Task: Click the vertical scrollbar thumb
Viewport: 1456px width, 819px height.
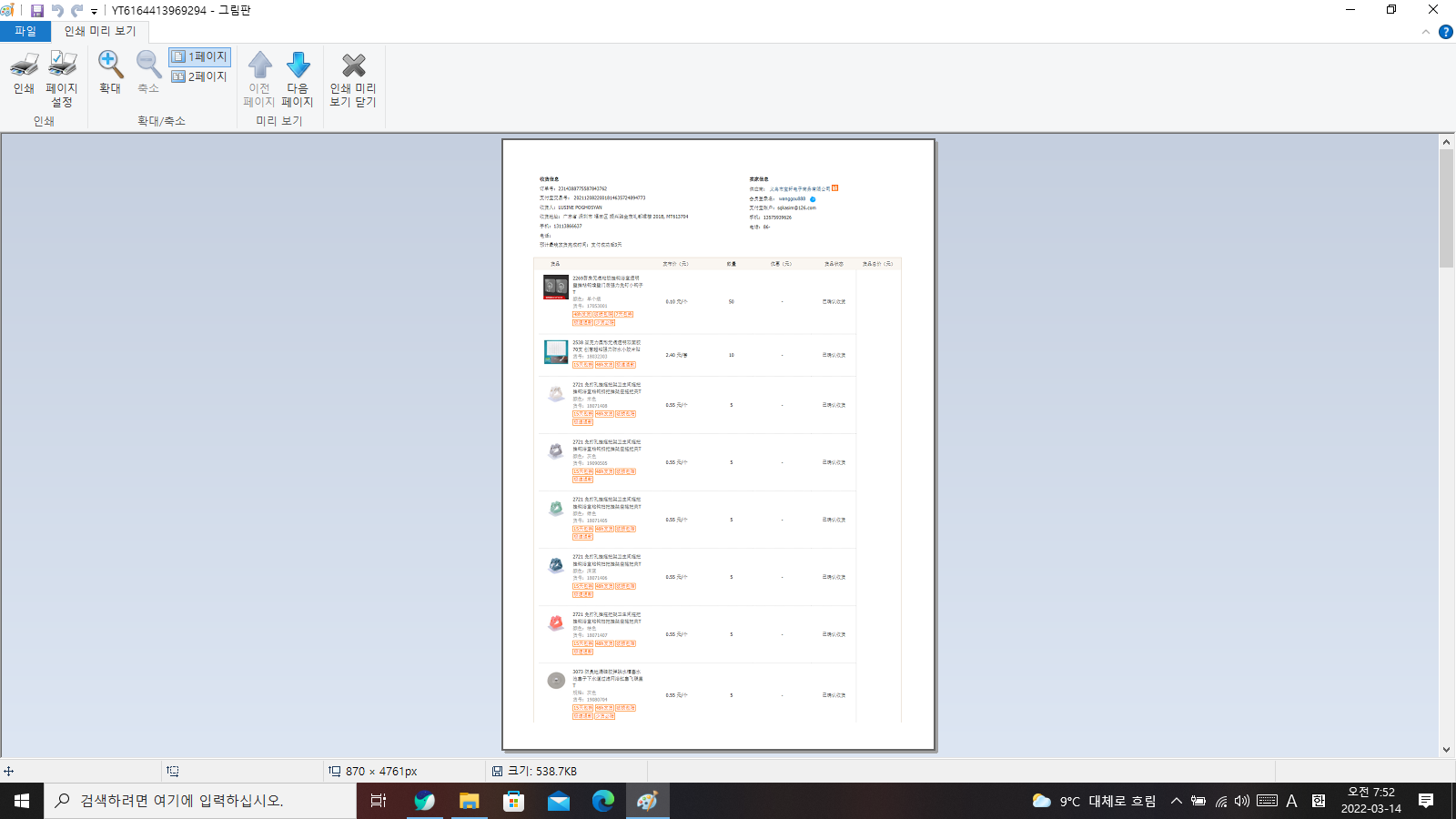Action: pos(1447,208)
